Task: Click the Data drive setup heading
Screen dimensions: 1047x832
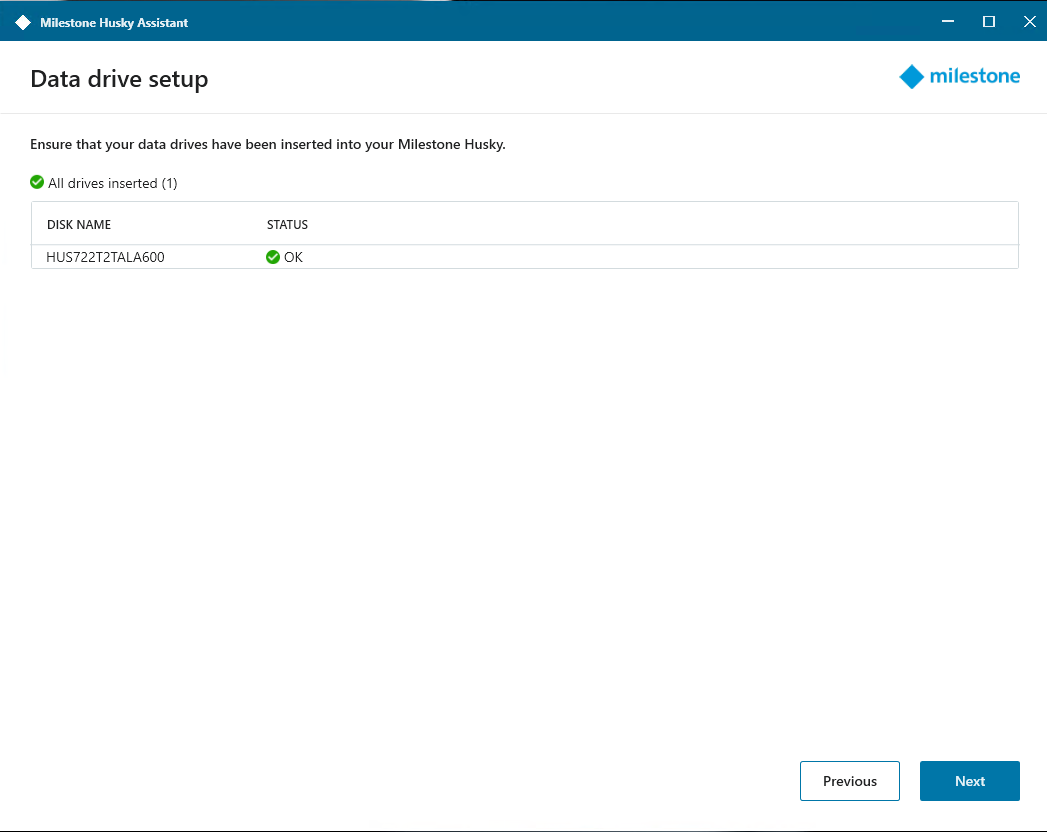Action: [119, 79]
